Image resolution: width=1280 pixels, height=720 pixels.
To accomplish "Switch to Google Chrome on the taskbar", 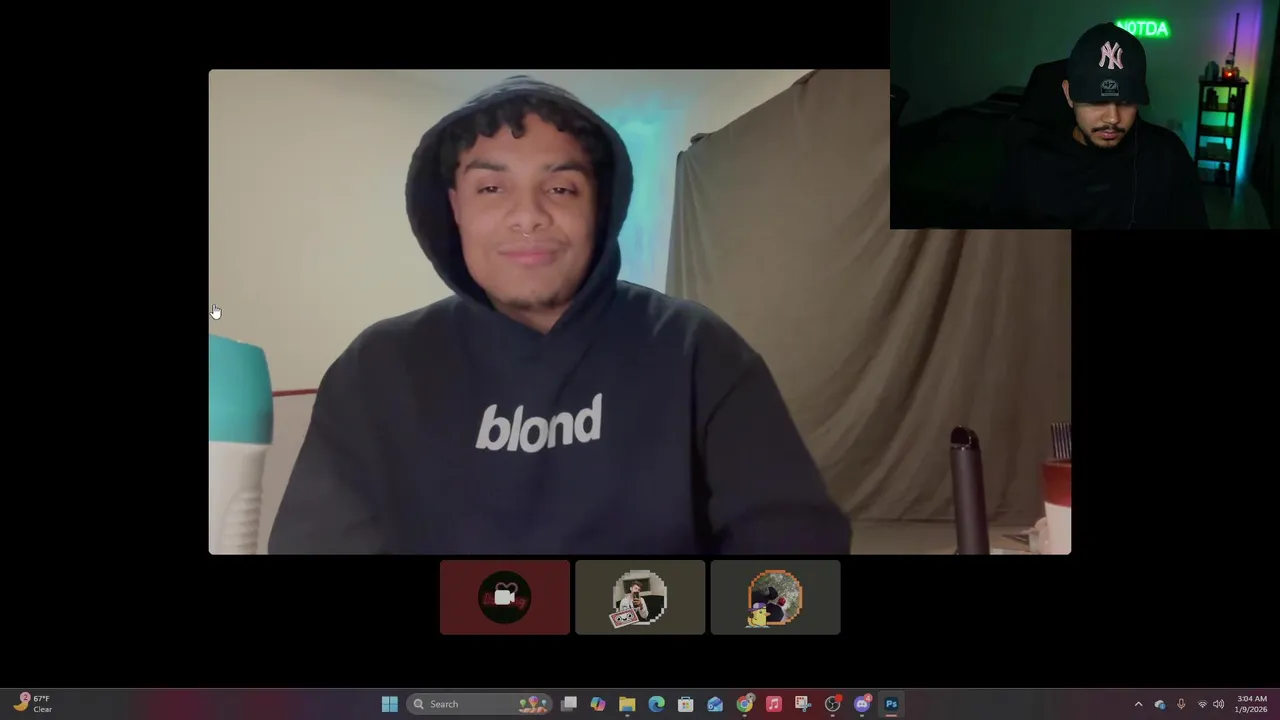I will pyautogui.click(x=745, y=704).
